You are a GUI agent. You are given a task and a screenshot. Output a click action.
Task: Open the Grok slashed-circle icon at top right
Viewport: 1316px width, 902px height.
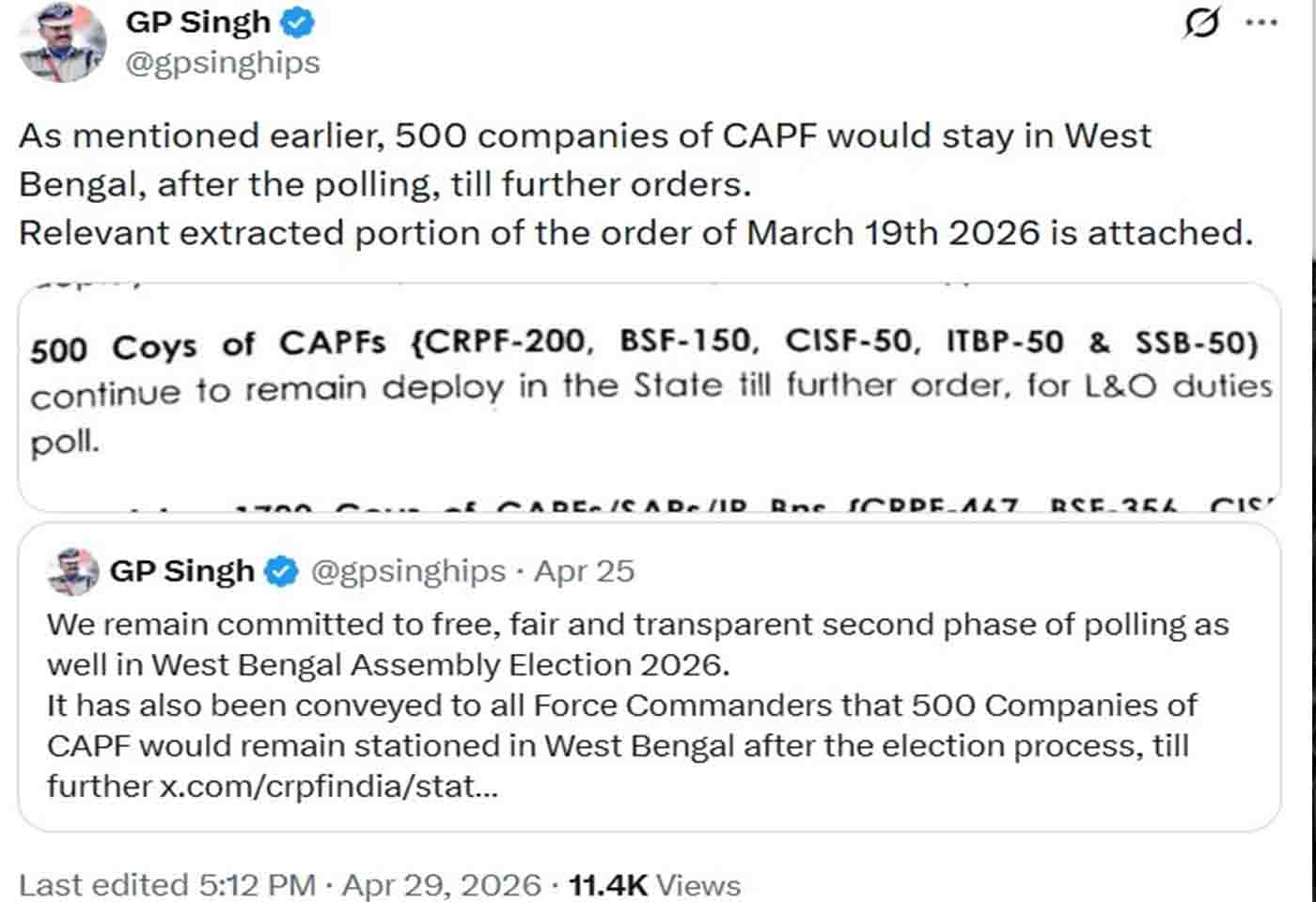point(1201,22)
